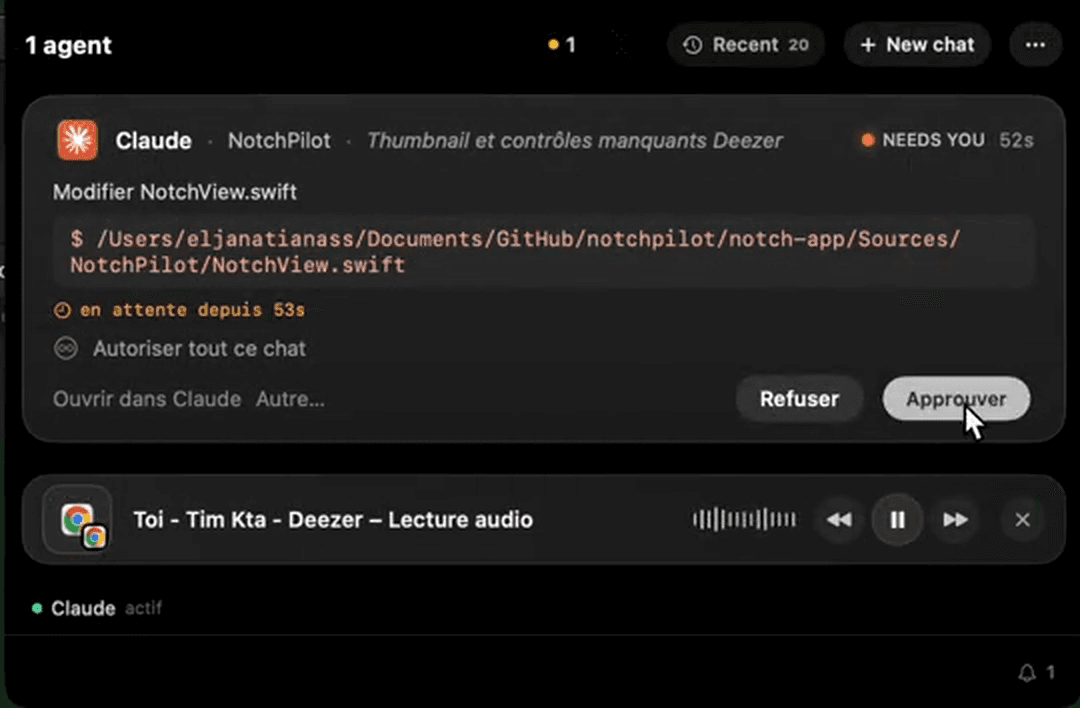Viewport: 1080px width, 708px height.
Task: Select the Modifier NotchView.swift title
Action: pos(175,192)
